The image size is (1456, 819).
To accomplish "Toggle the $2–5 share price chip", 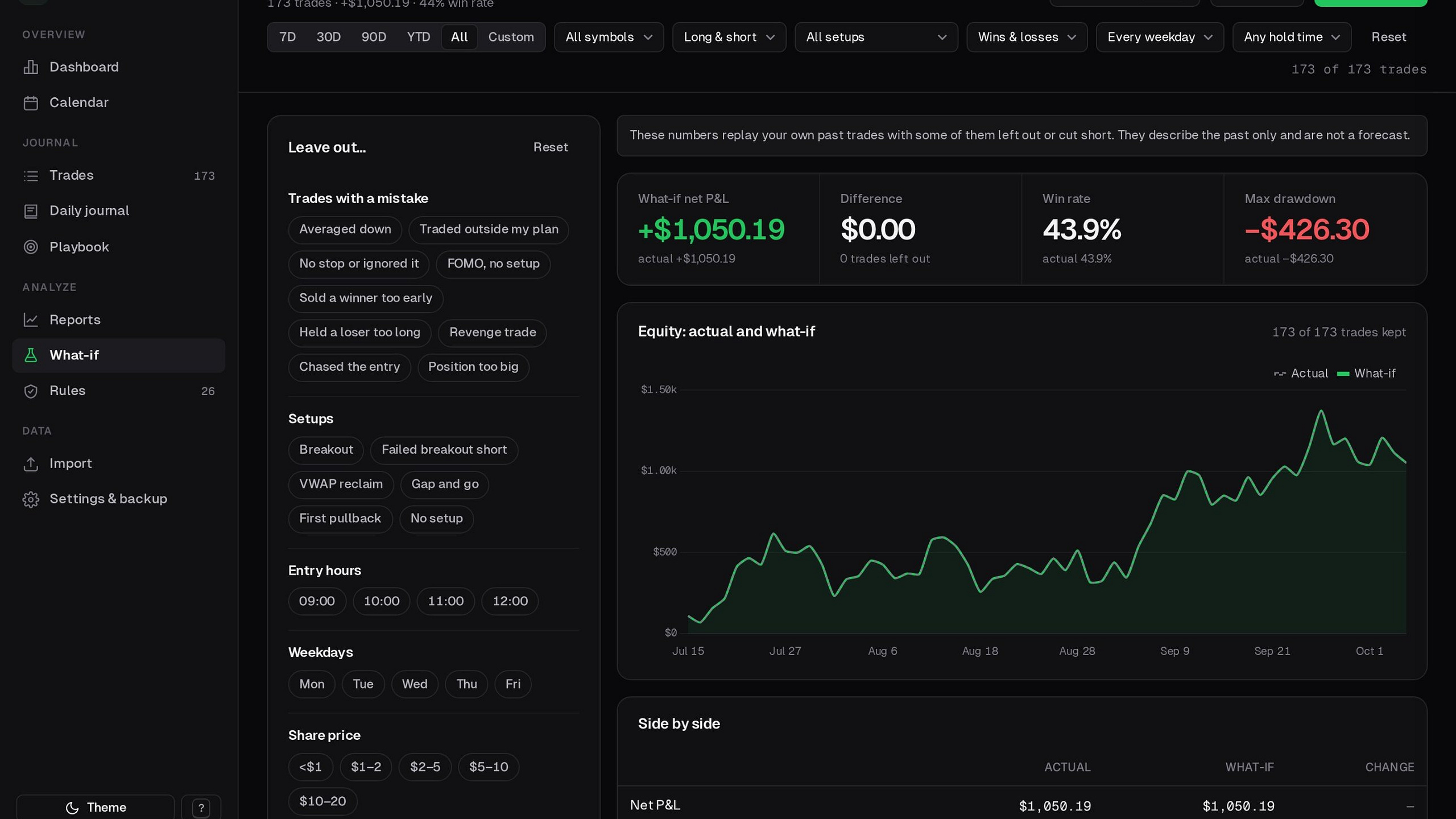I will point(425,768).
